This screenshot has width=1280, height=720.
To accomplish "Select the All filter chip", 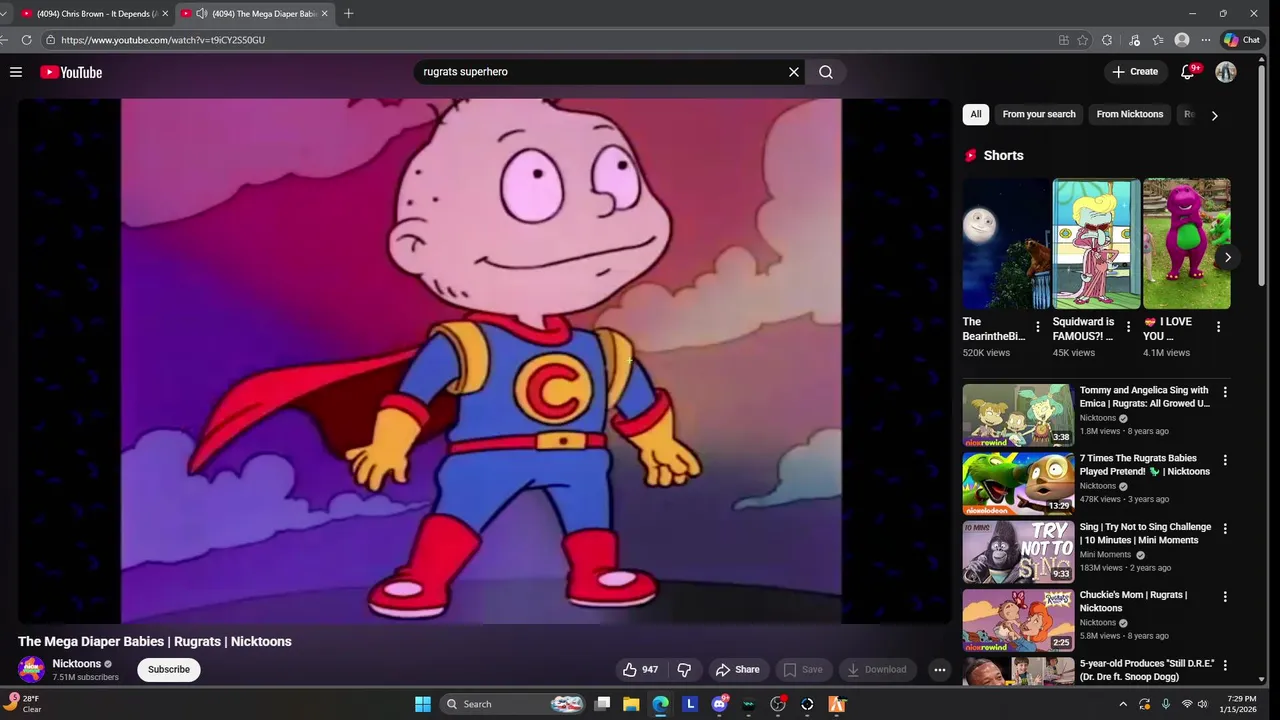I will point(976,114).
